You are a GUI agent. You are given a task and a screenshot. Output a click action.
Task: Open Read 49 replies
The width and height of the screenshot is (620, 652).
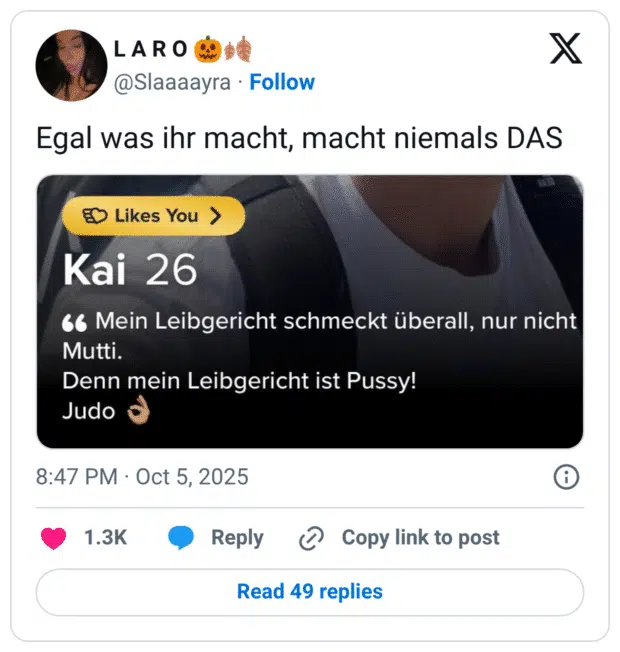click(310, 592)
